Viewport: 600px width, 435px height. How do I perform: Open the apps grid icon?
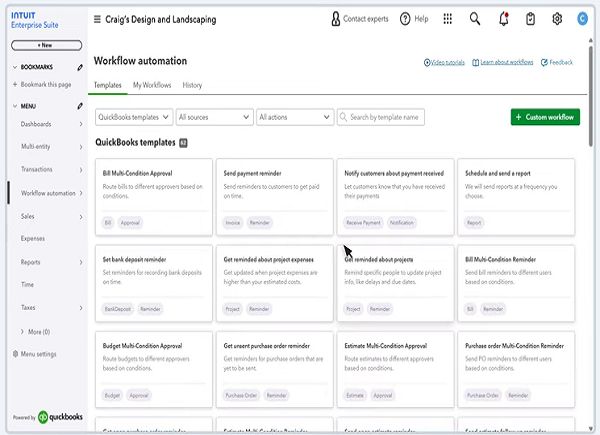[x=447, y=19]
